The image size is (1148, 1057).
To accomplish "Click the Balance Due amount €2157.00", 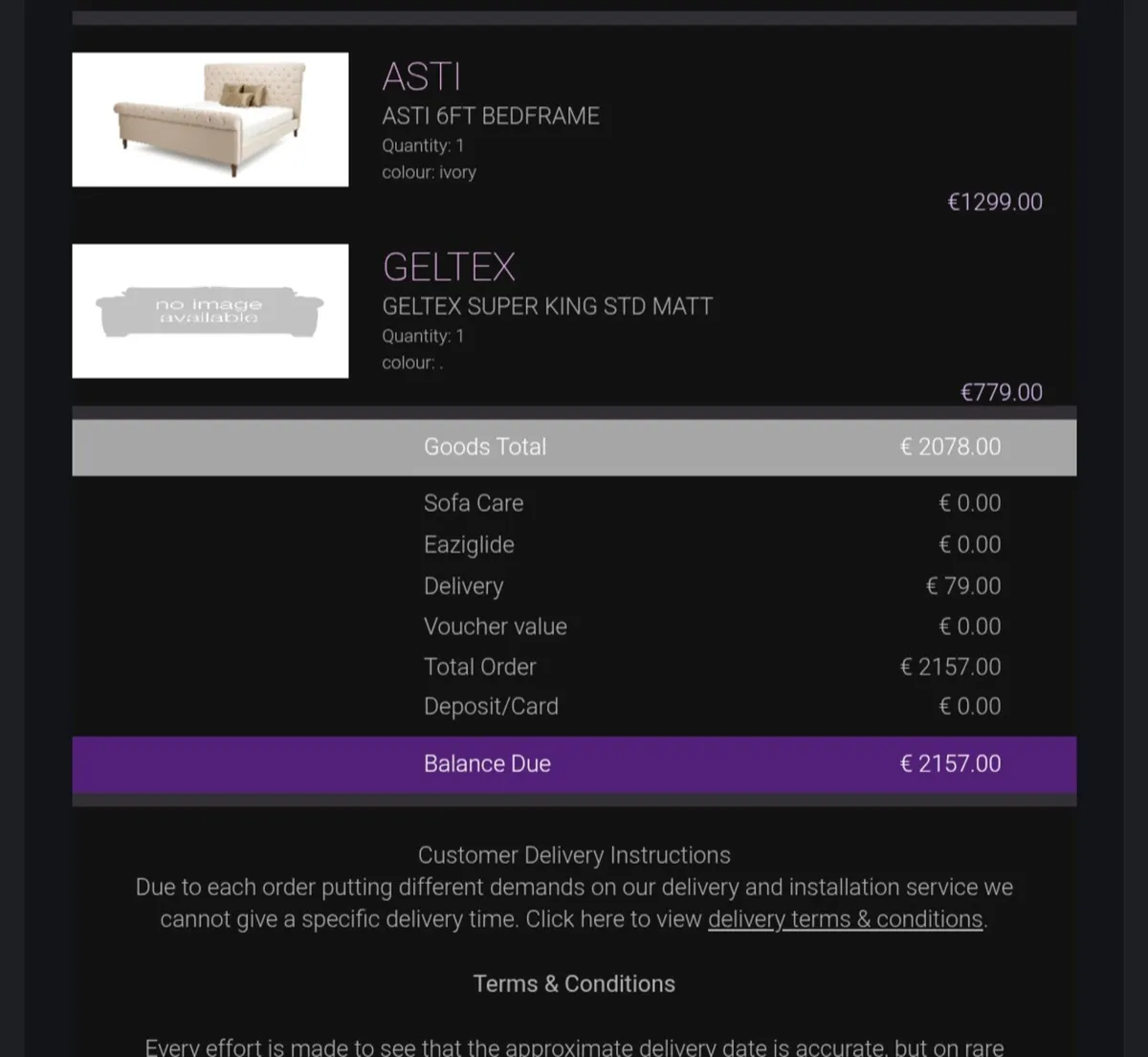I will click(x=950, y=763).
